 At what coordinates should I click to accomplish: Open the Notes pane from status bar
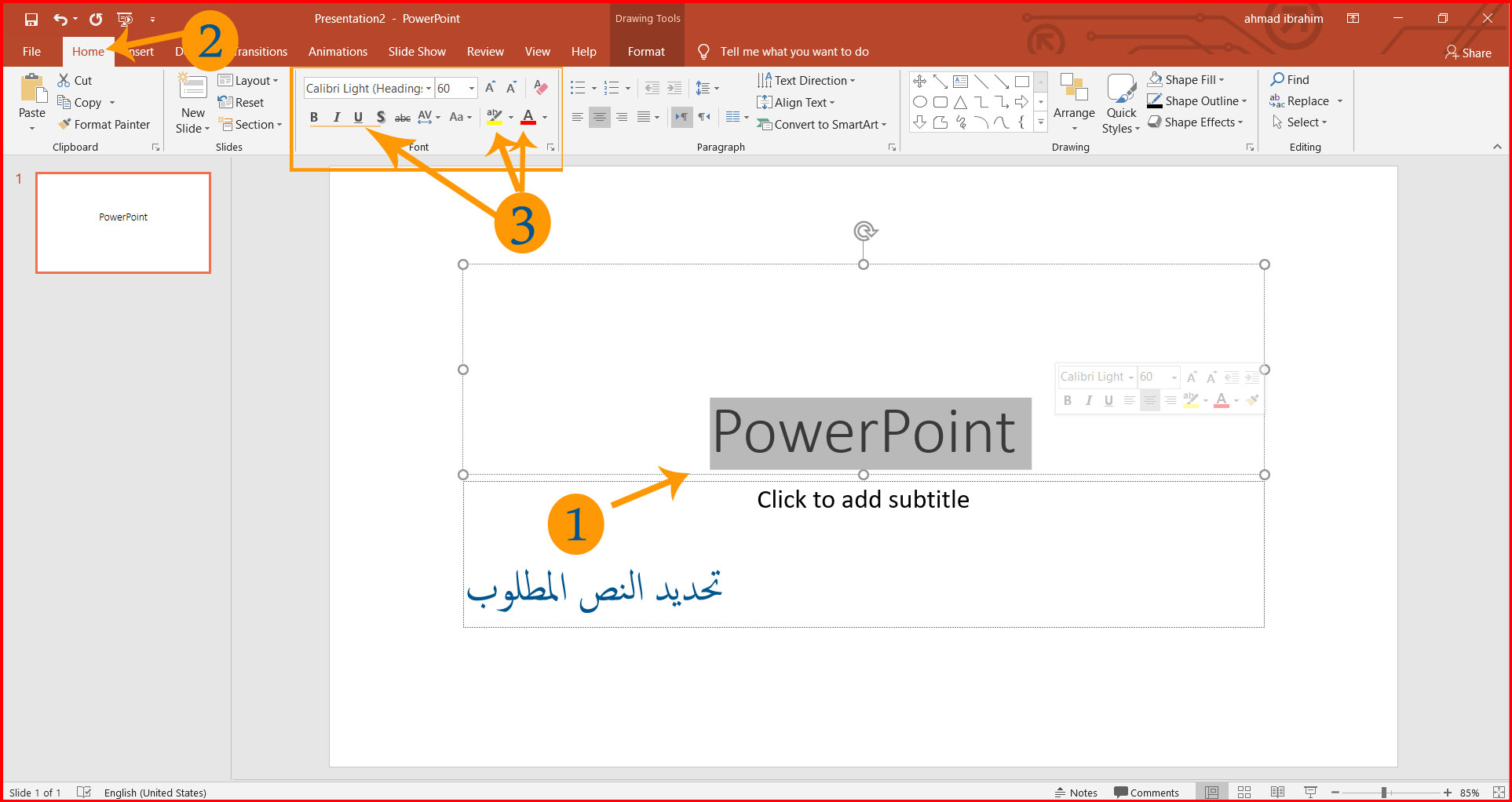click(1076, 792)
